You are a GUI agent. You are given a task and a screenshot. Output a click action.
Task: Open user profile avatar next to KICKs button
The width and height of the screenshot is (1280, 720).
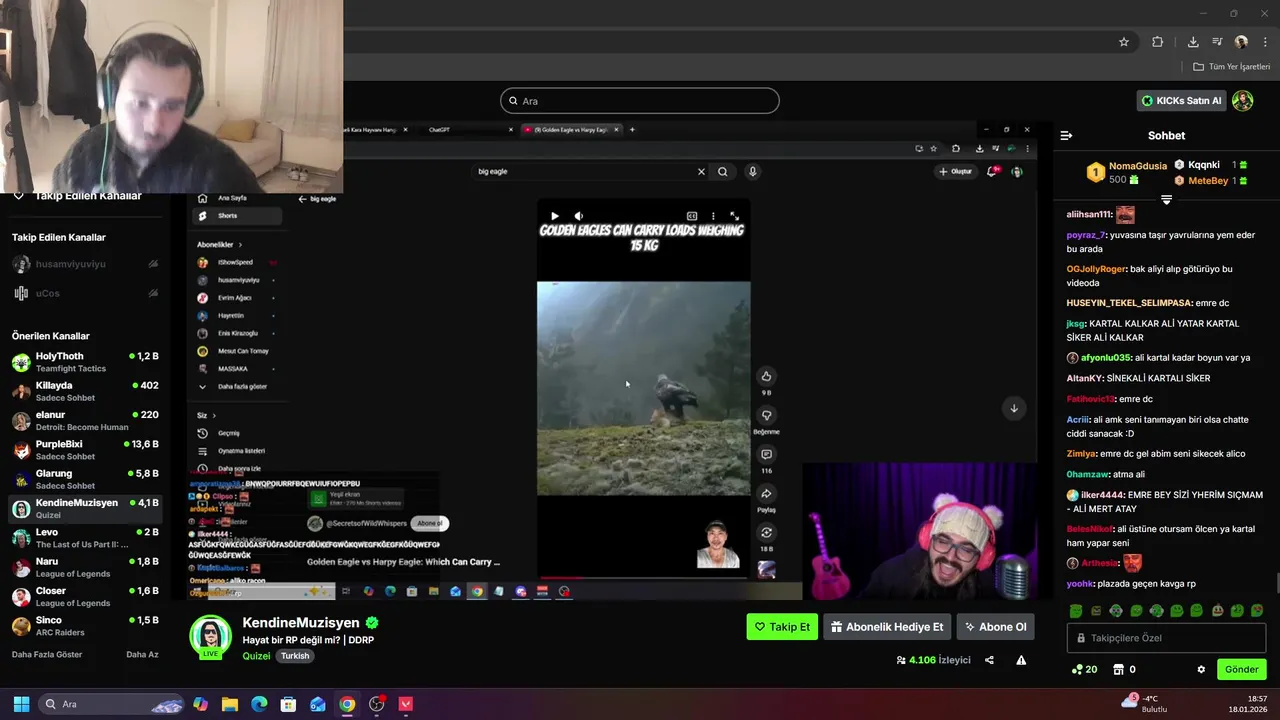(x=1242, y=101)
